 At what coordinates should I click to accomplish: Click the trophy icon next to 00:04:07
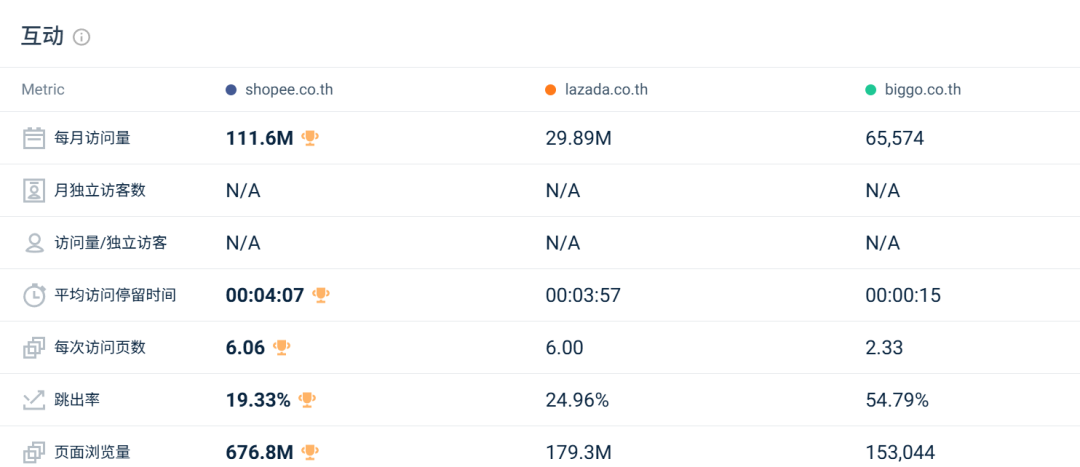click(320, 295)
